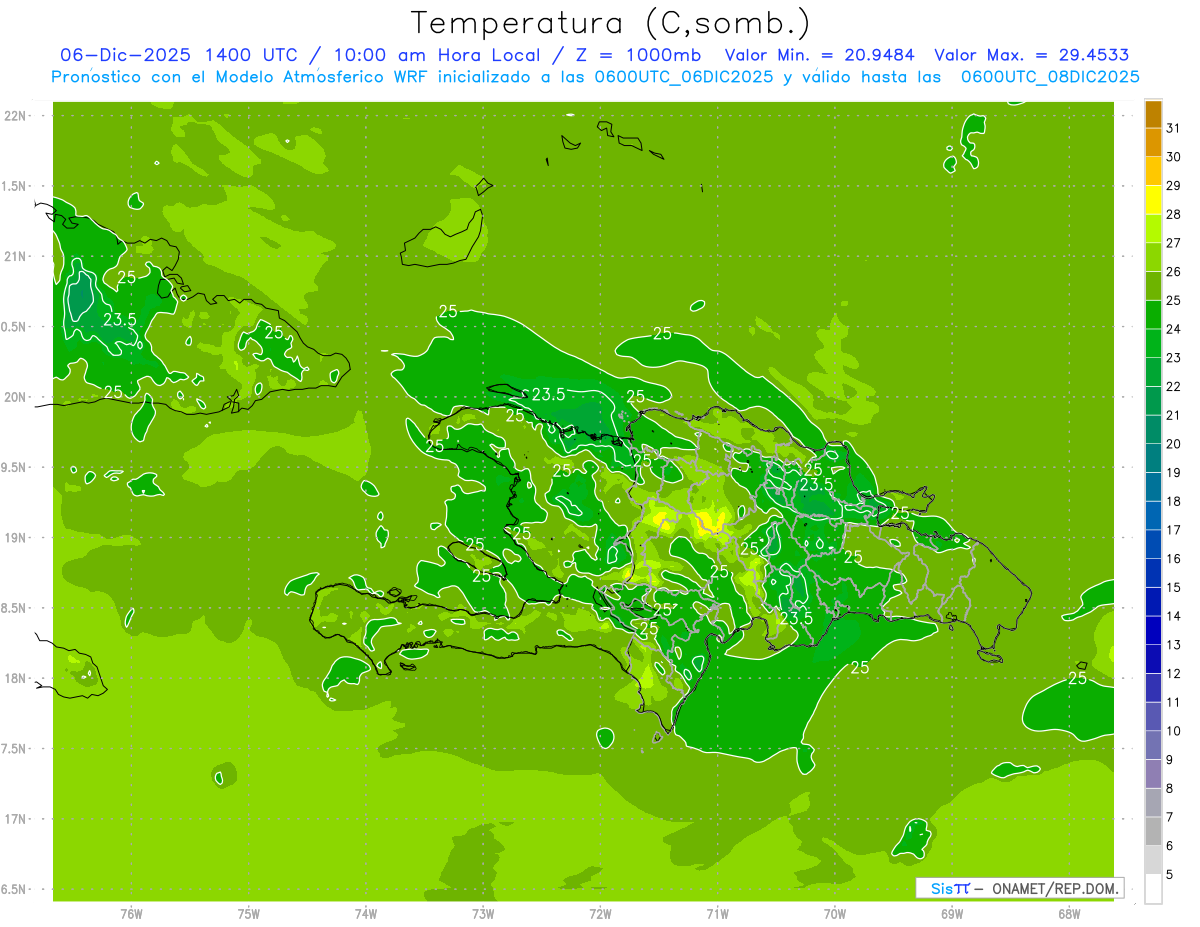Image resolution: width=1200 pixels, height=927 pixels.
Task: Click the "76W" longitude axis label
Action: (131, 914)
